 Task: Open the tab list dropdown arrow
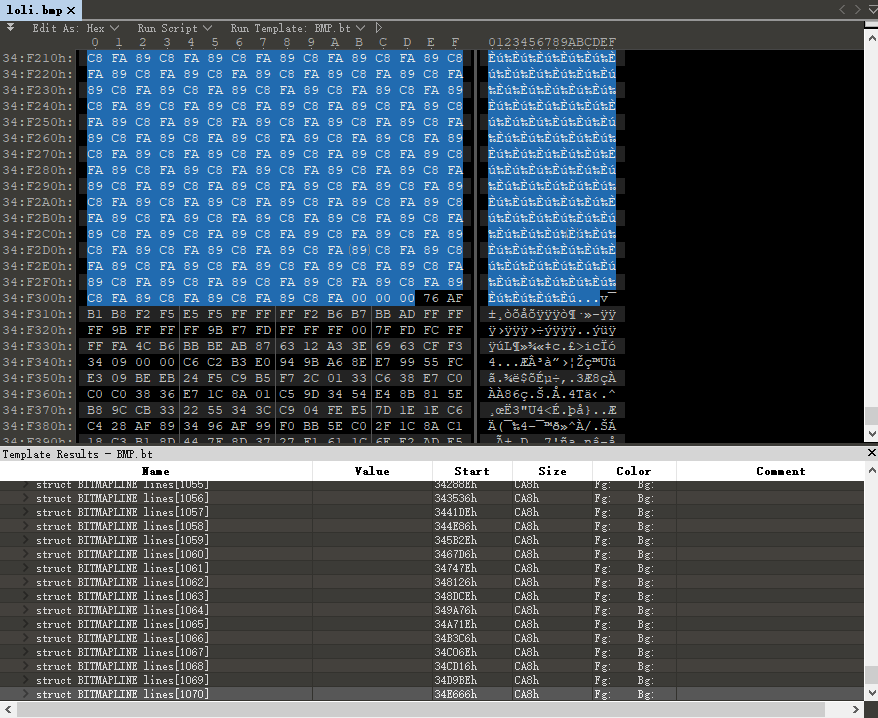click(870, 10)
